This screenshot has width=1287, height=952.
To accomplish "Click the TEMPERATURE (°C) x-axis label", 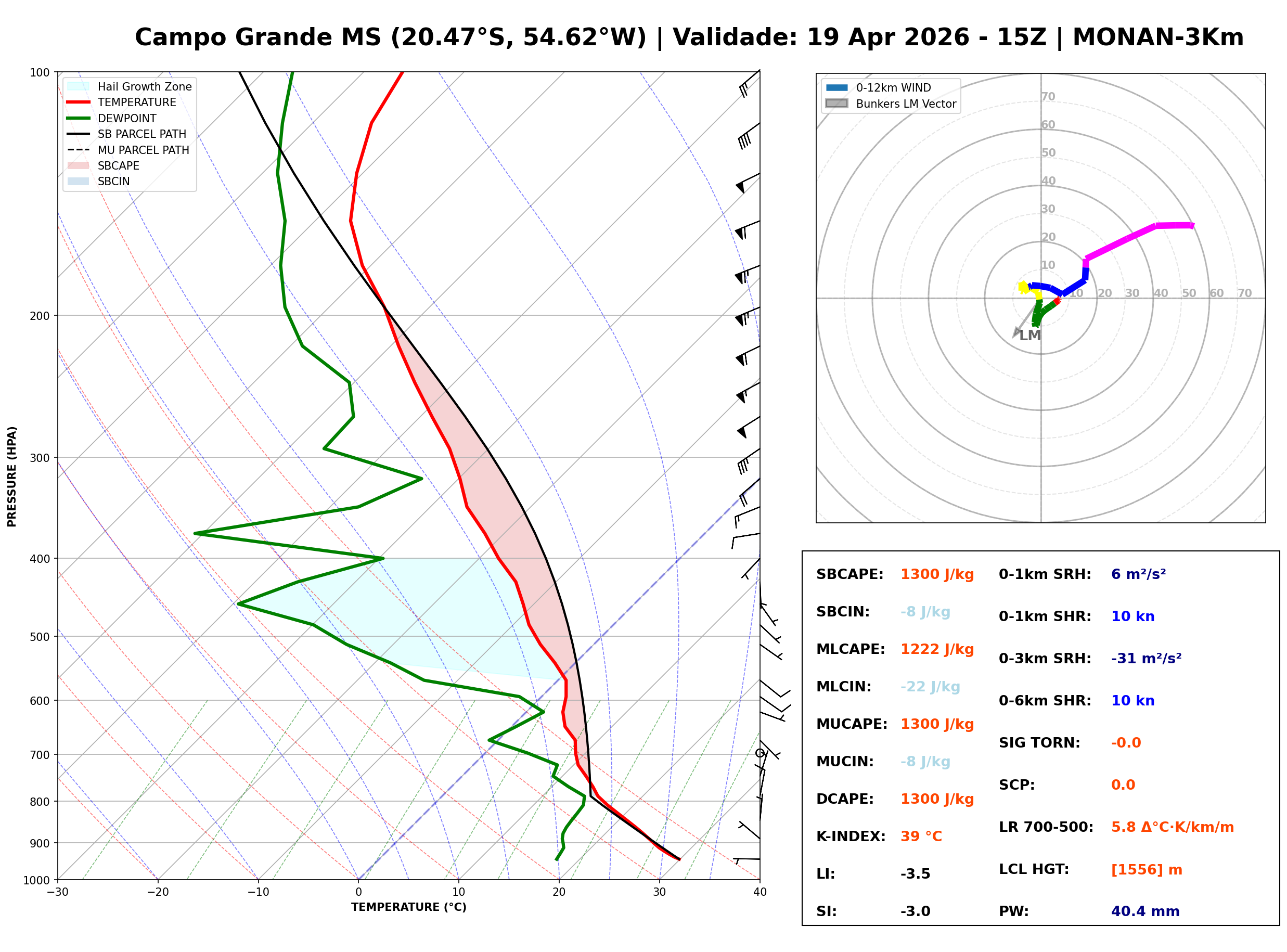I will 408,908.
